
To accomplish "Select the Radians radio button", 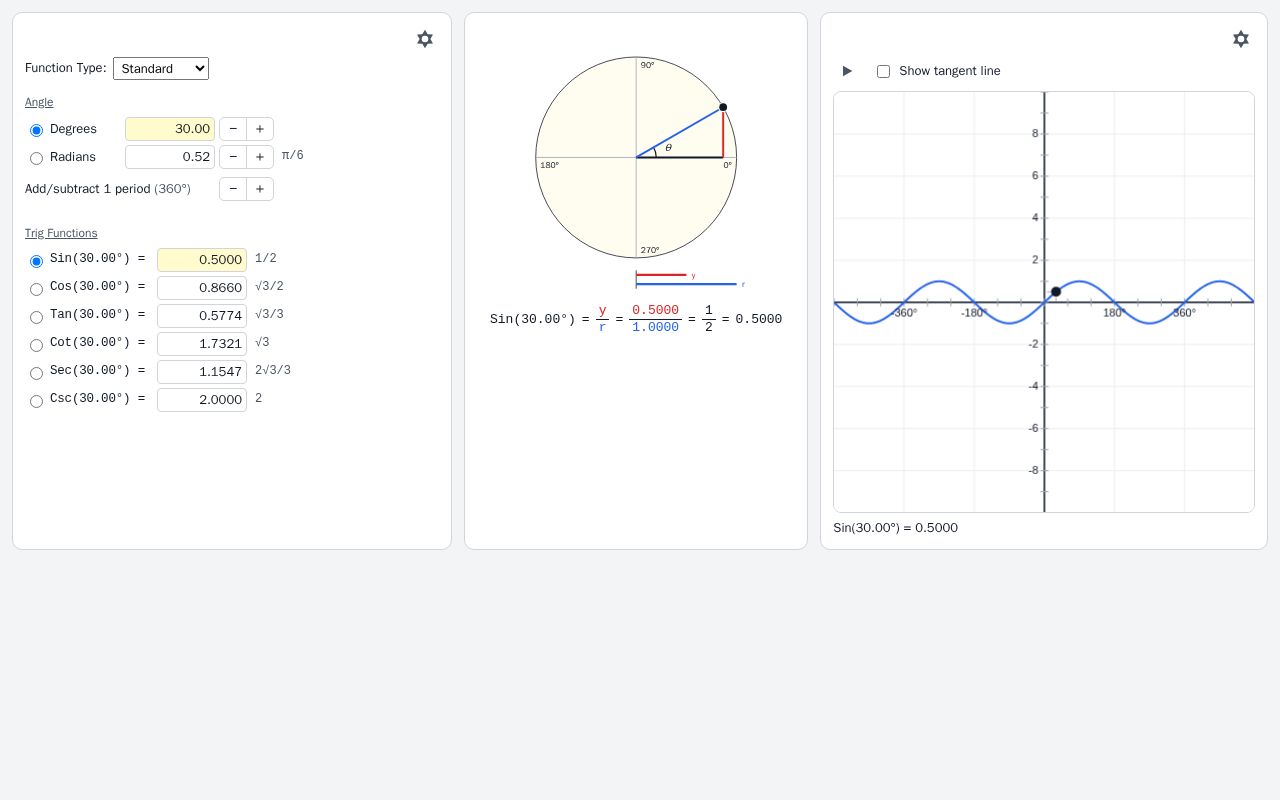I will (37, 158).
